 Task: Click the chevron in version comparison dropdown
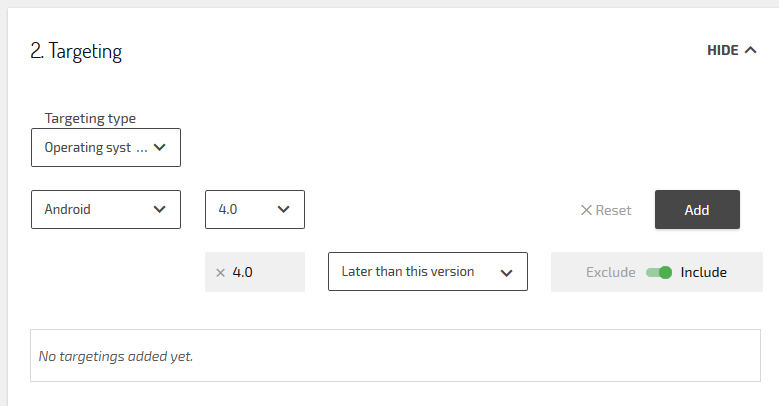pyautogui.click(x=506, y=272)
